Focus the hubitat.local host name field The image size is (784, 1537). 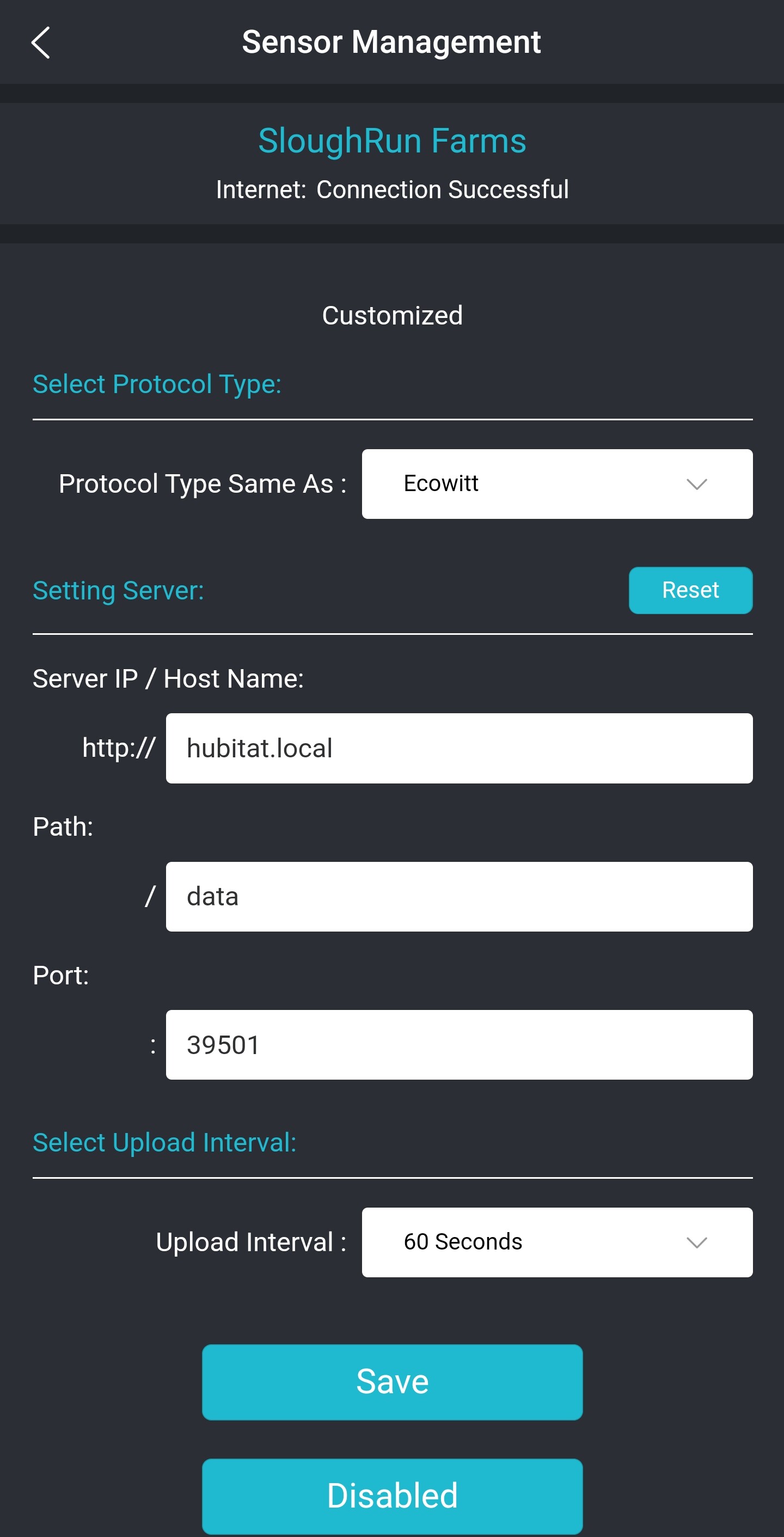[458, 748]
